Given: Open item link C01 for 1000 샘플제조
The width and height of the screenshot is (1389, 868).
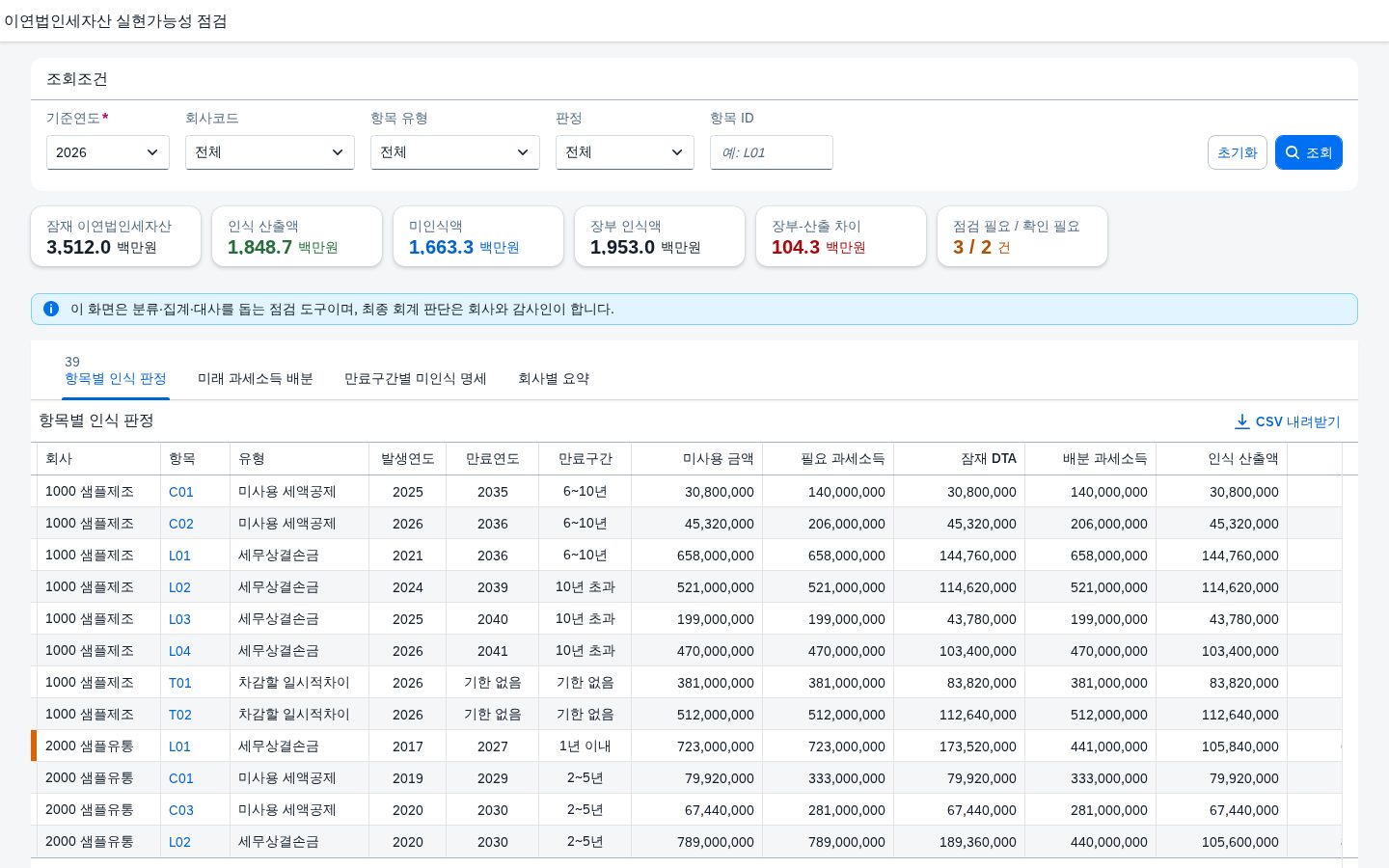Looking at the screenshot, I should pyautogui.click(x=181, y=492).
